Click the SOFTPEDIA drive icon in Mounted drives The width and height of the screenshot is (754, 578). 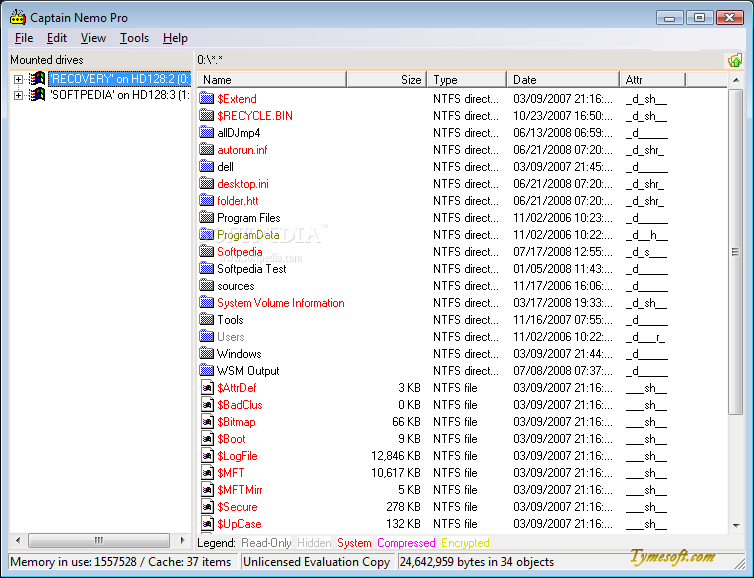[x=37, y=94]
